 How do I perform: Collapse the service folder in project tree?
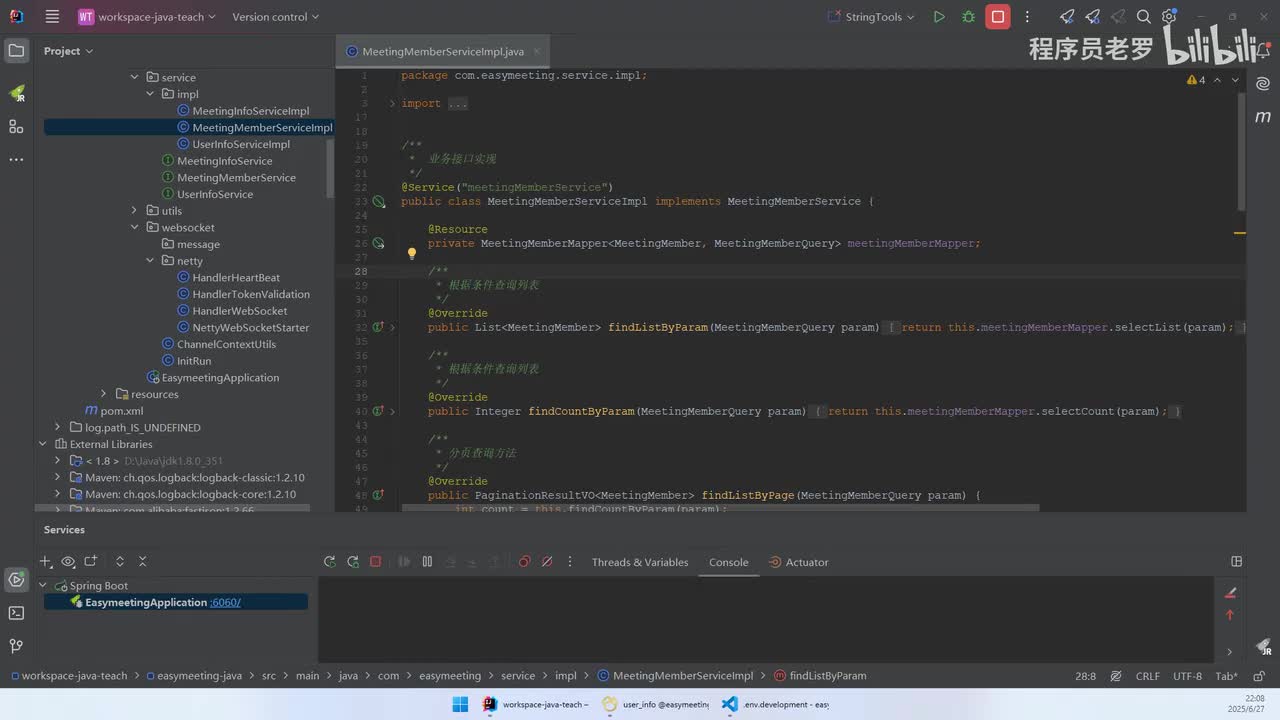(135, 77)
